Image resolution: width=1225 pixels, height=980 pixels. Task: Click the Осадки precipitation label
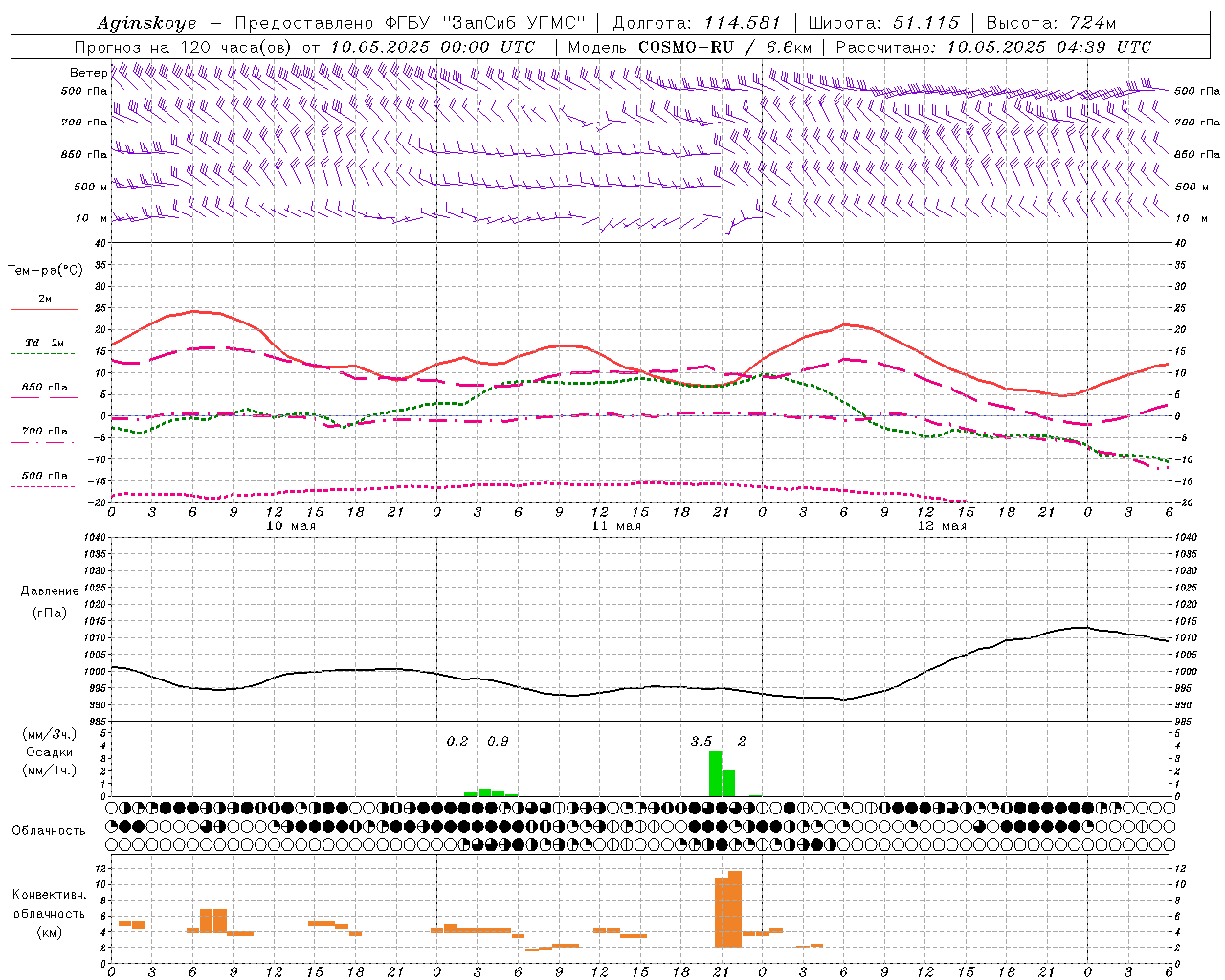(50, 752)
